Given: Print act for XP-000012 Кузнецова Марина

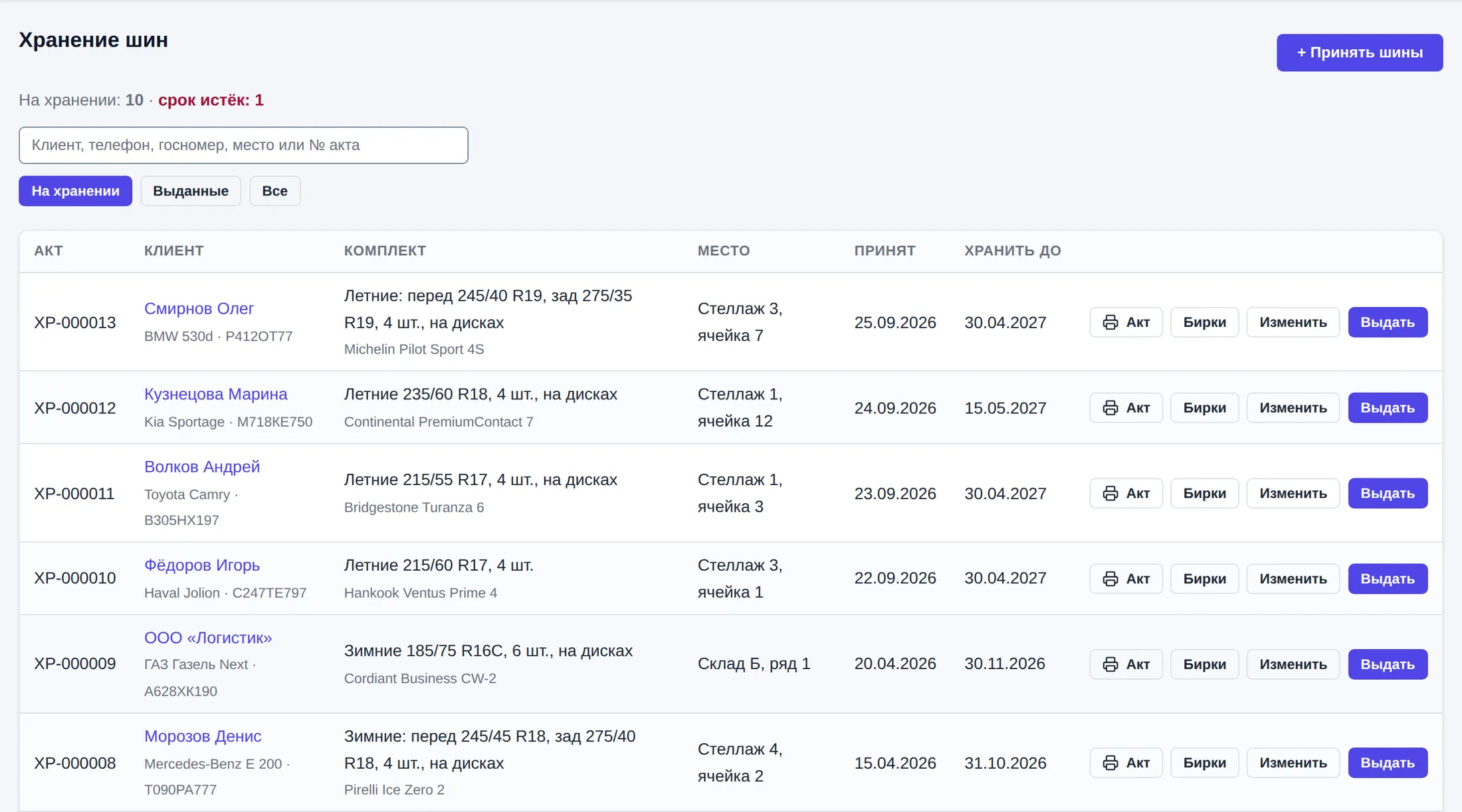Looking at the screenshot, I should coord(1126,408).
